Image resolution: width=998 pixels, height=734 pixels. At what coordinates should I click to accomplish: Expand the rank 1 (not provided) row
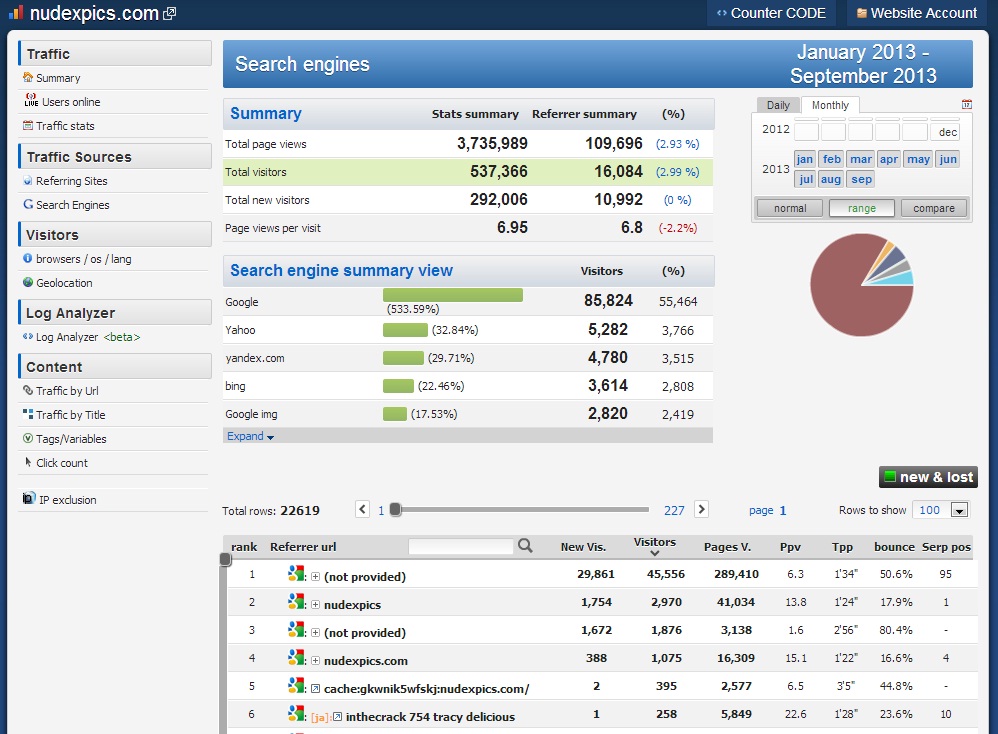(x=315, y=577)
